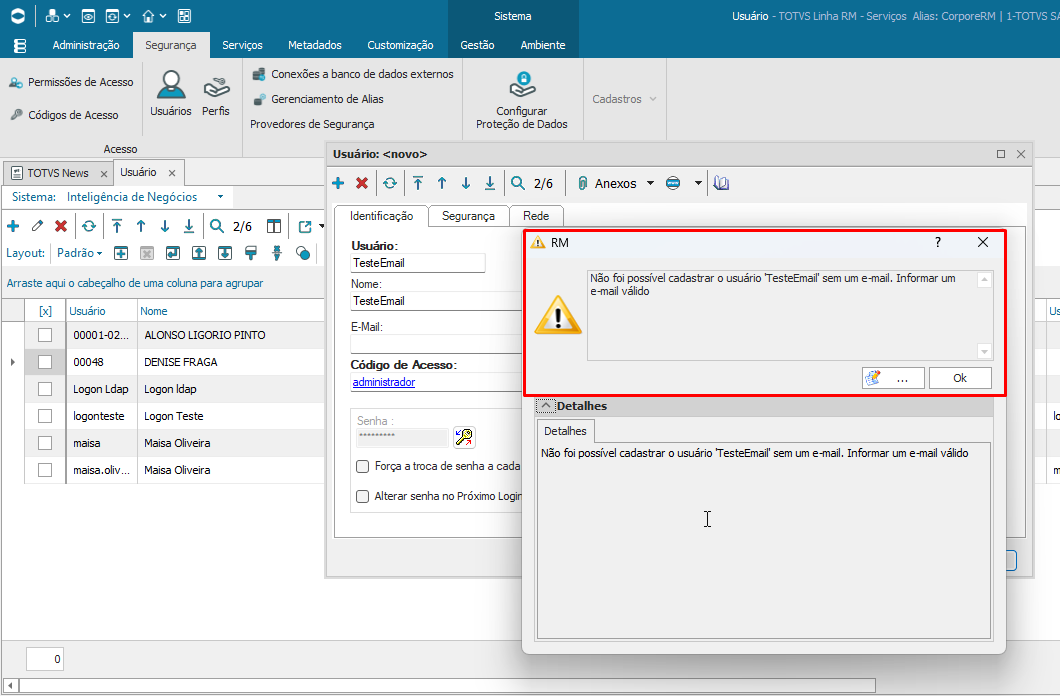Click the message box scroll-down arrow
The width and height of the screenshot is (1060, 696).
click(984, 351)
